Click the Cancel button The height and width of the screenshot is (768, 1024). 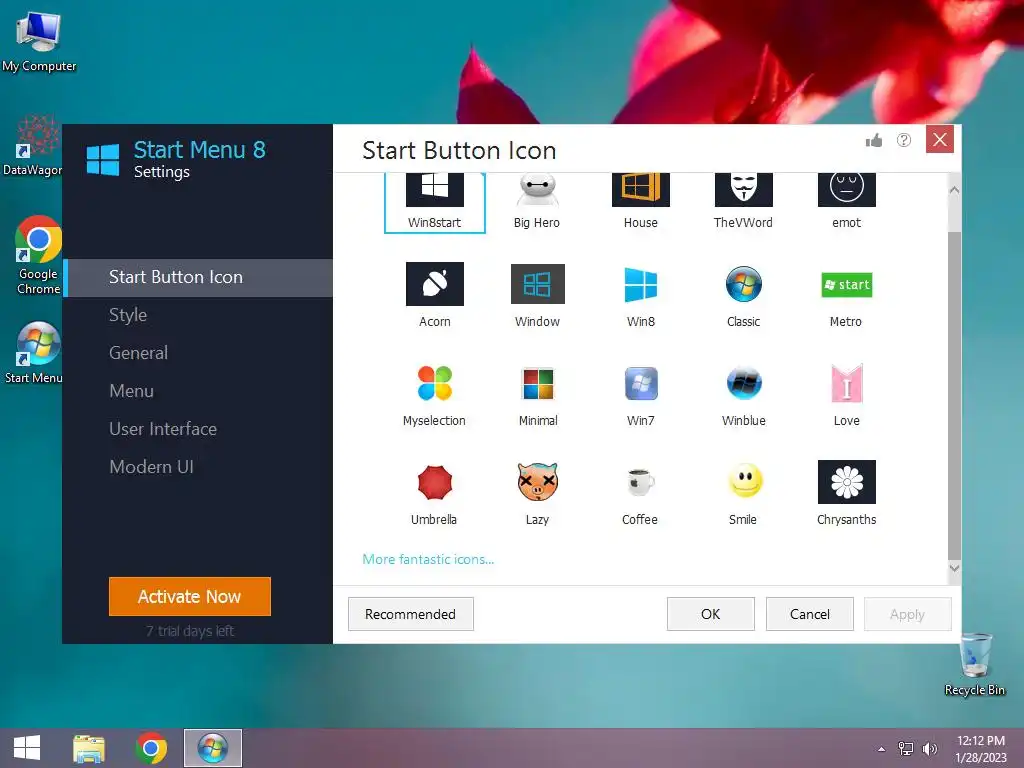click(x=810, y=614)
